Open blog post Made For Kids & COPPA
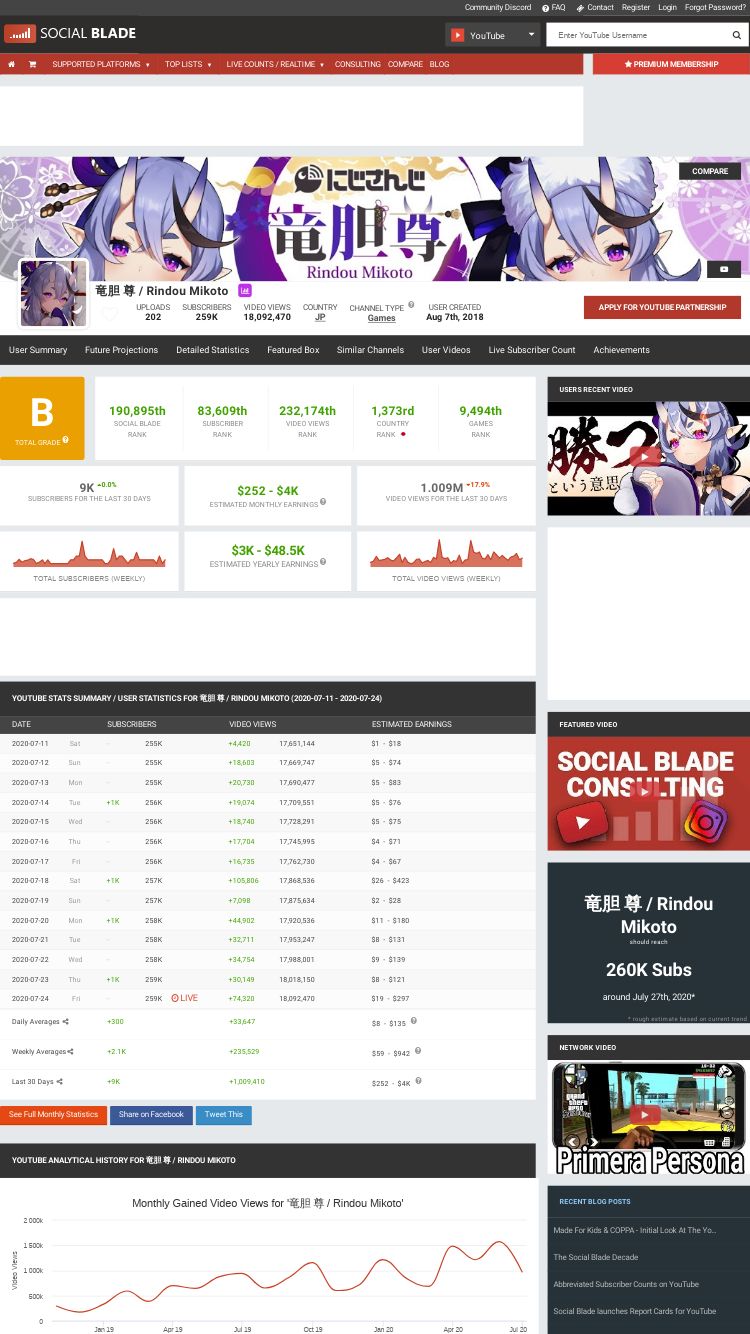 [635, 1230]
